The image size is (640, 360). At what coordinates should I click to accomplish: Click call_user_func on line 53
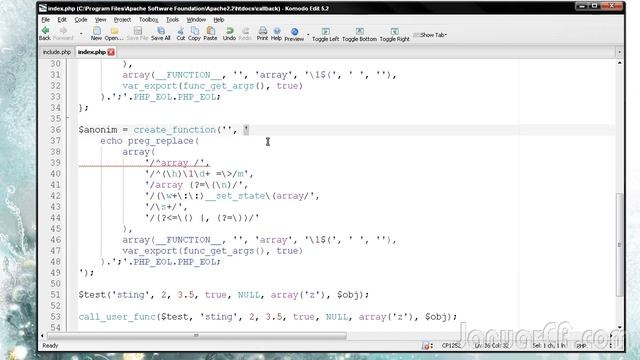[x=117, y=317]
